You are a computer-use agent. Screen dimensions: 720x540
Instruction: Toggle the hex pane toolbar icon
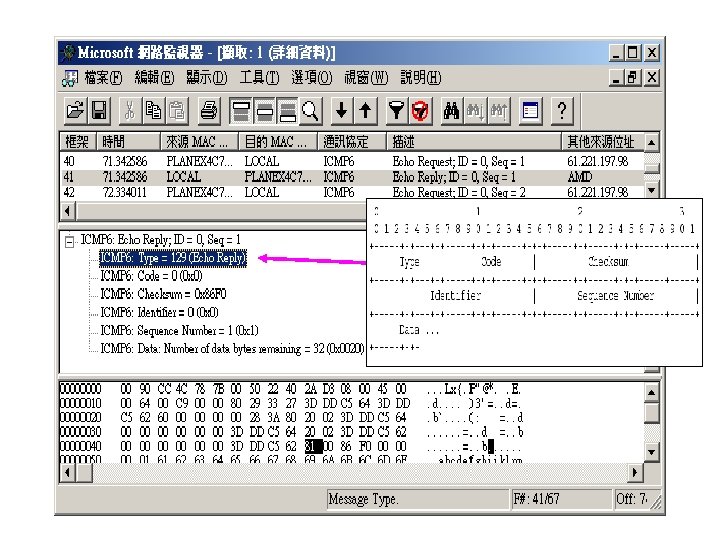coord(287,111)
